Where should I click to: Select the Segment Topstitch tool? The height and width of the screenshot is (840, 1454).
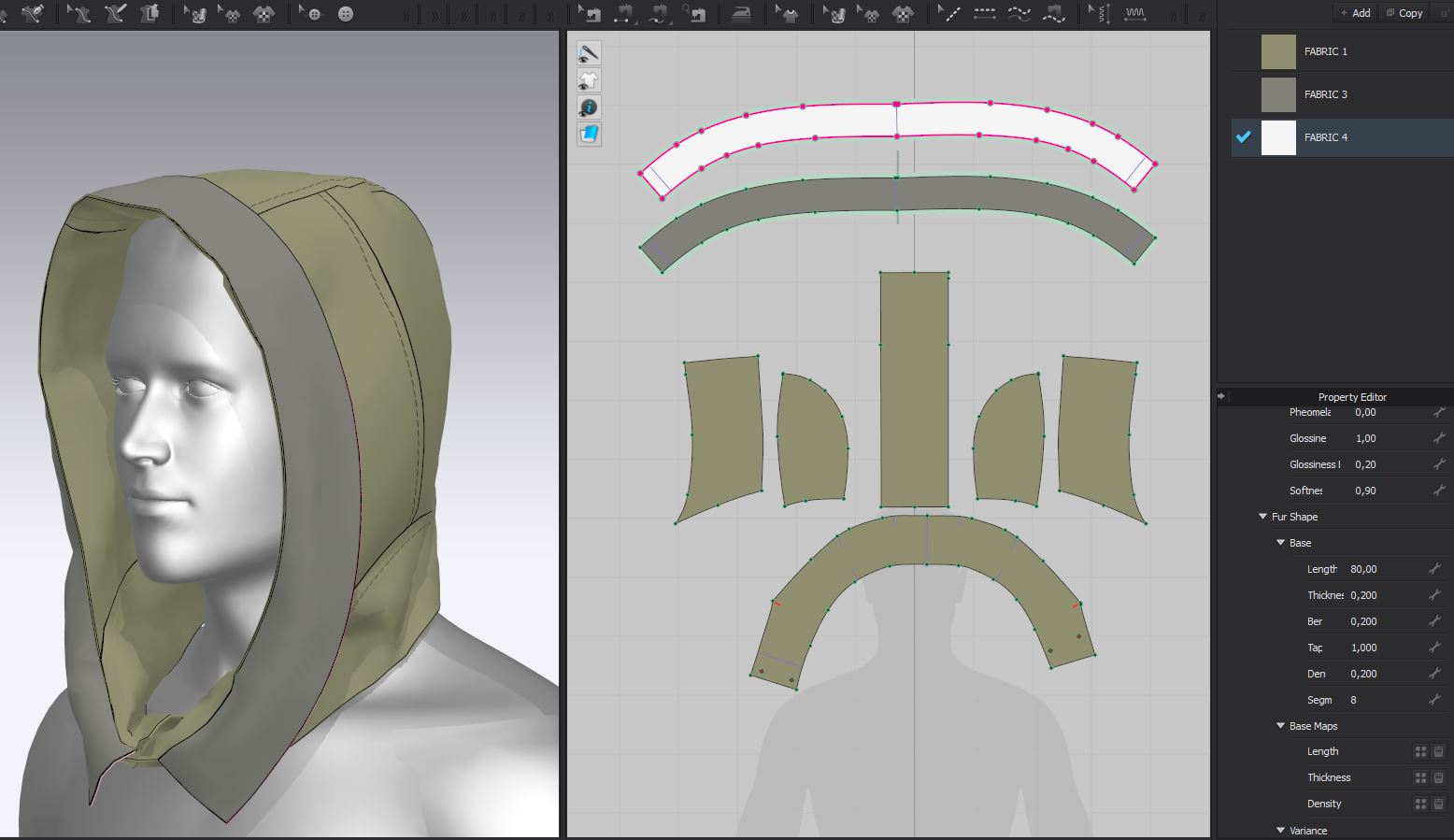pyautogui.click(x=984, y=14)
